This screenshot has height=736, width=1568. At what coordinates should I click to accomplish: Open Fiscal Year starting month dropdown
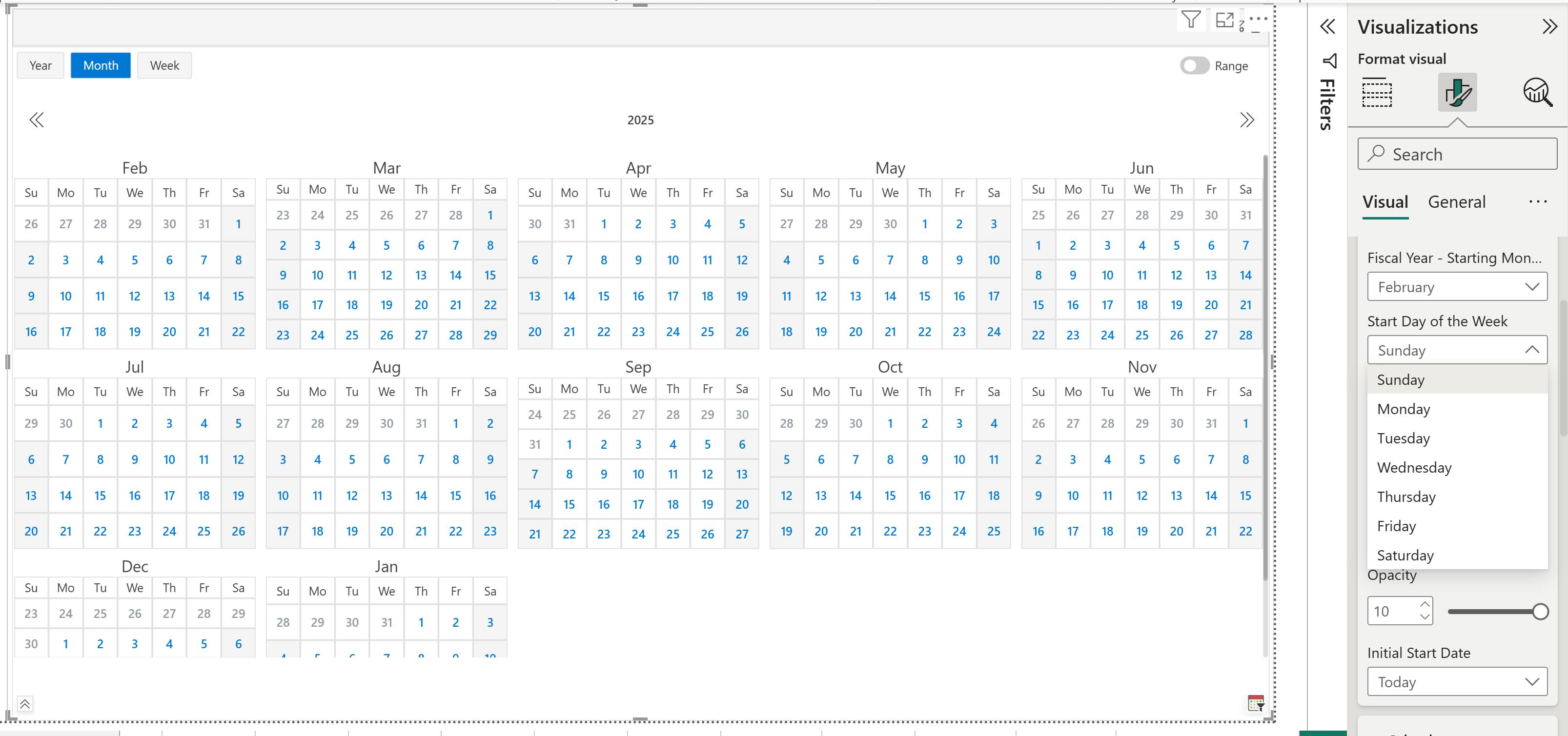pyautogui.click(x=1457, y=286)
